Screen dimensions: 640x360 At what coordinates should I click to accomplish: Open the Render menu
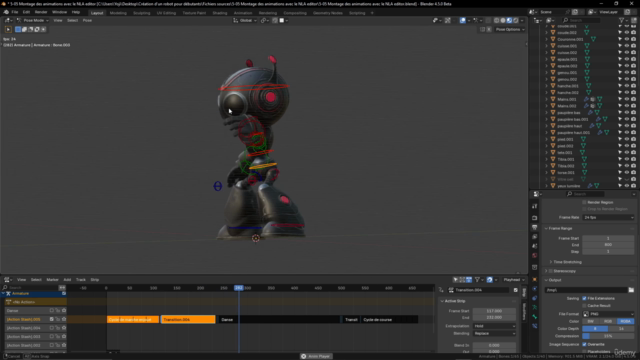(41, 12)
